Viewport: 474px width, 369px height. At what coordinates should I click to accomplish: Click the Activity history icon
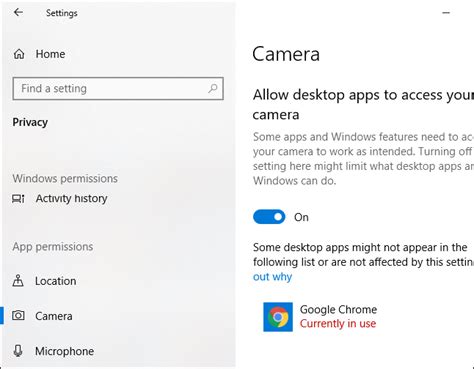18,199
